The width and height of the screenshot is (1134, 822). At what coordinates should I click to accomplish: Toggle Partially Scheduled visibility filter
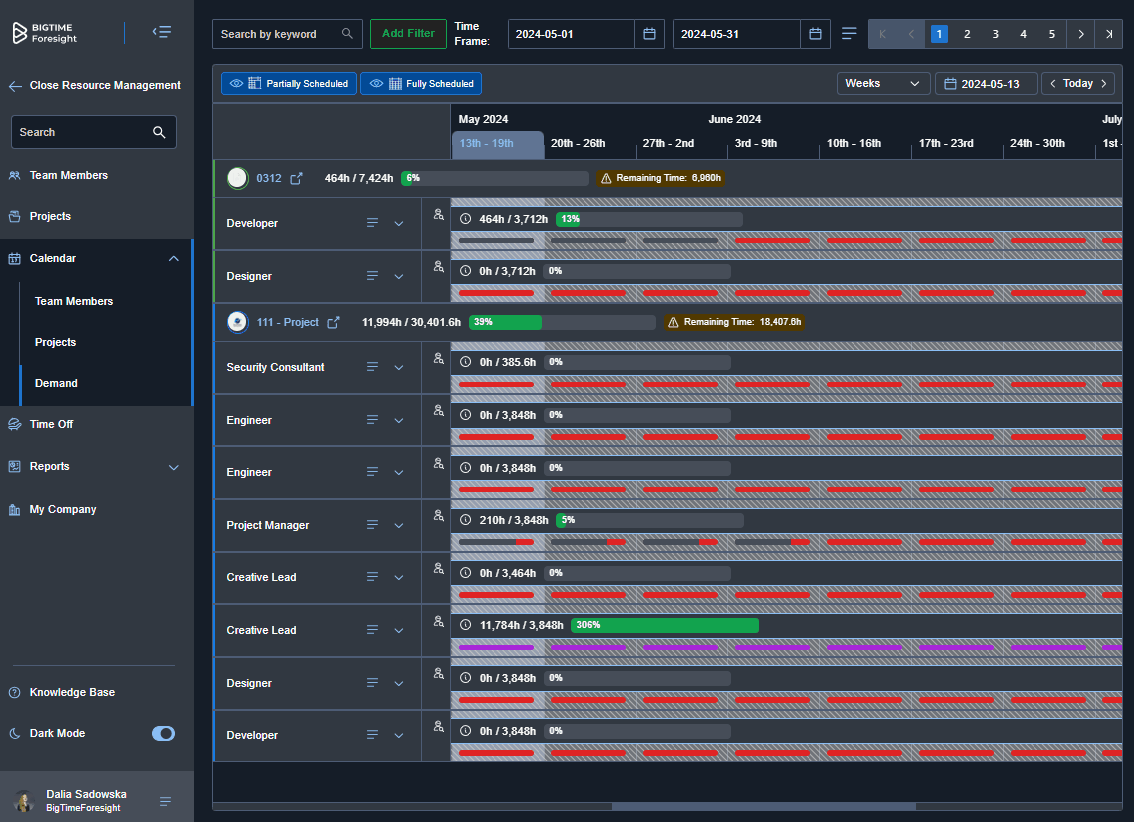[289, 84]
